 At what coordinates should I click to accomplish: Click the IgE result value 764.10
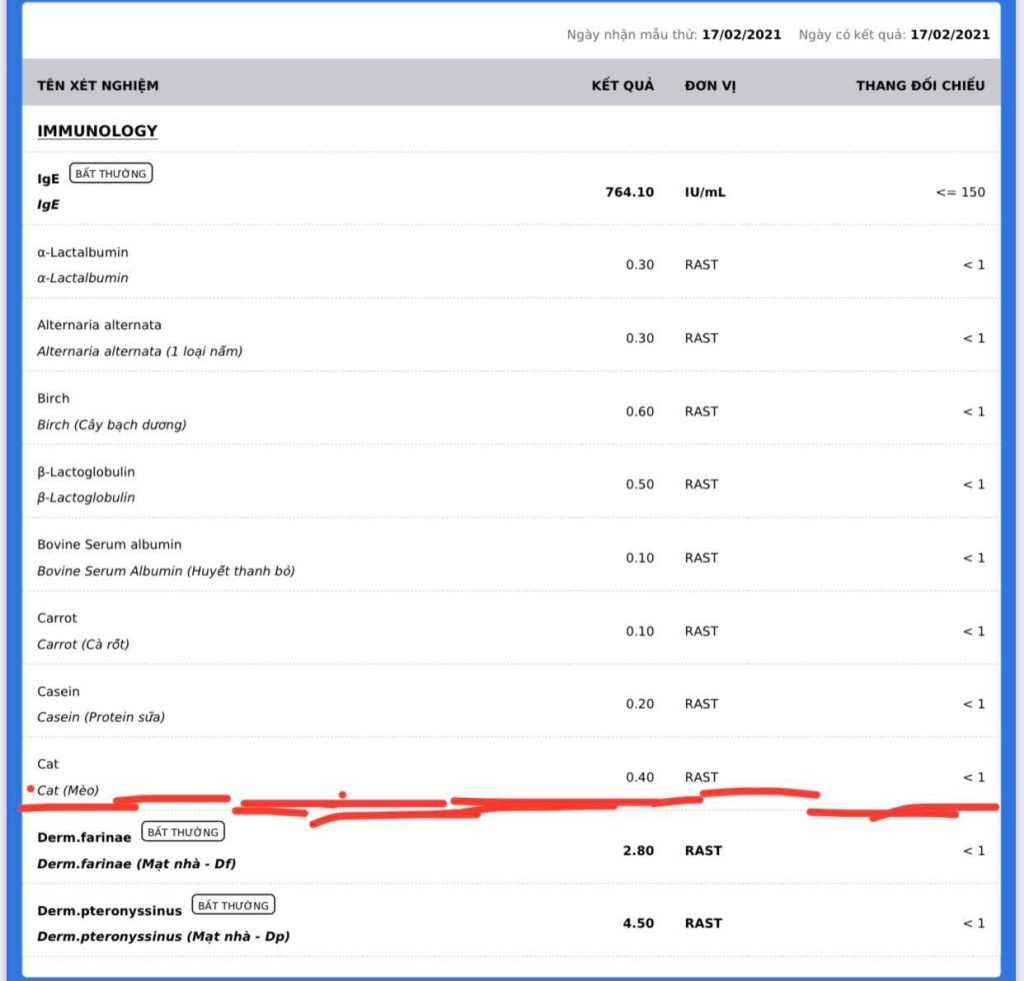(630, 191)
